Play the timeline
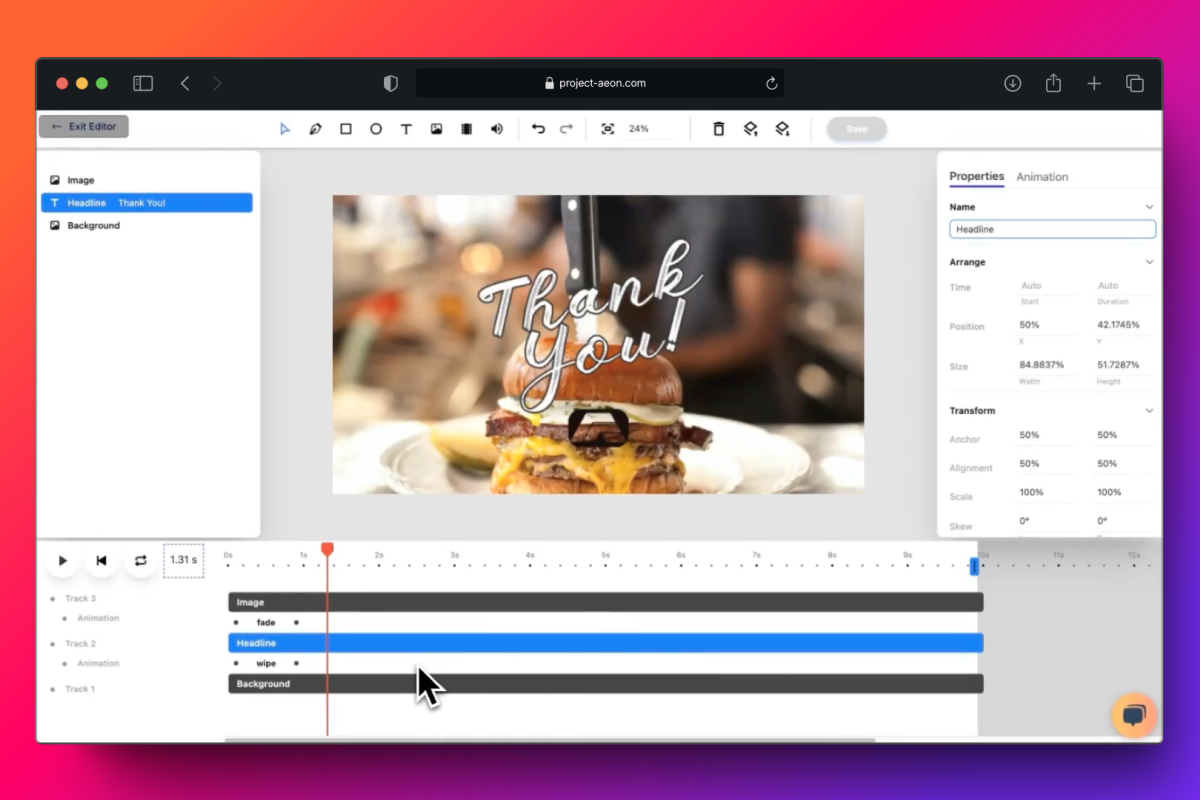 pyautogui.click(x=62, y=561)
